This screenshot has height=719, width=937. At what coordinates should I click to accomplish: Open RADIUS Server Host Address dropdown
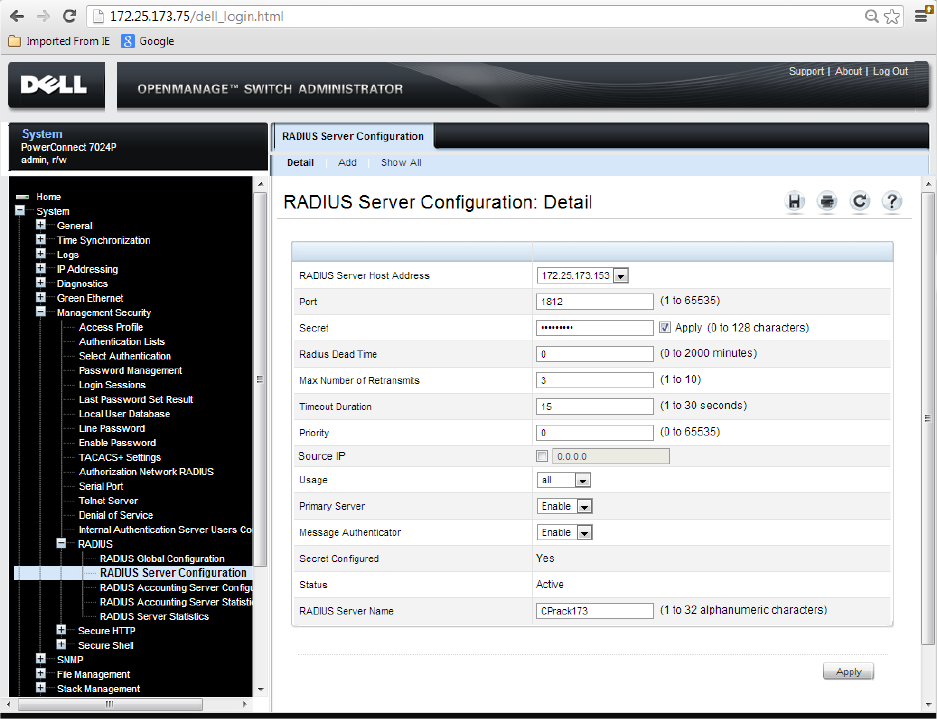coord(620,276)
